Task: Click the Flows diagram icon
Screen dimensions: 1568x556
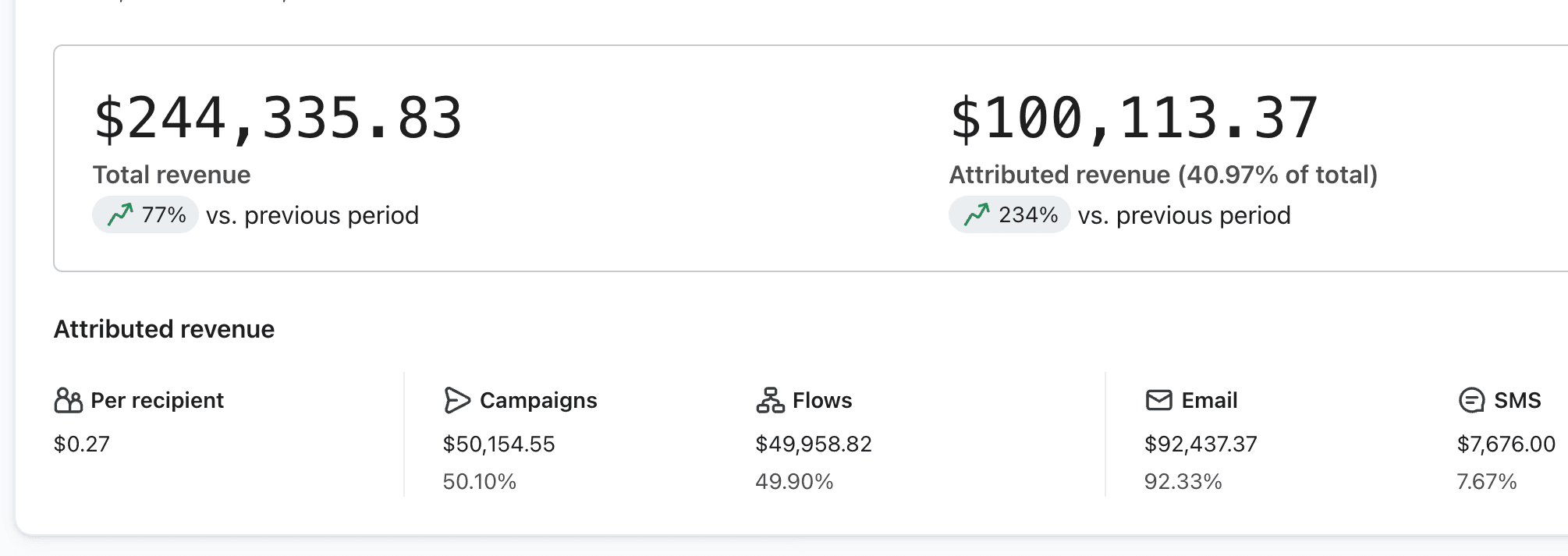Action: click(x=770, y=400)
